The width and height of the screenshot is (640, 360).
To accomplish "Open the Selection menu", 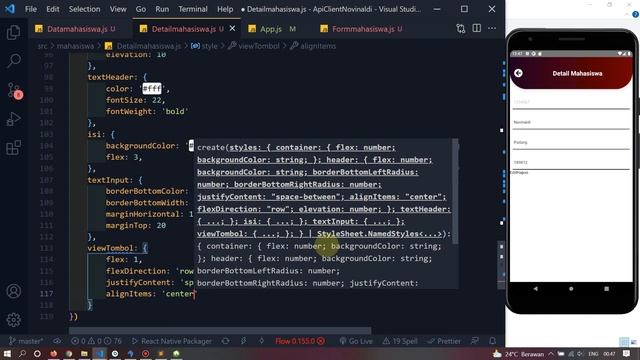I will tap(84, 9).
